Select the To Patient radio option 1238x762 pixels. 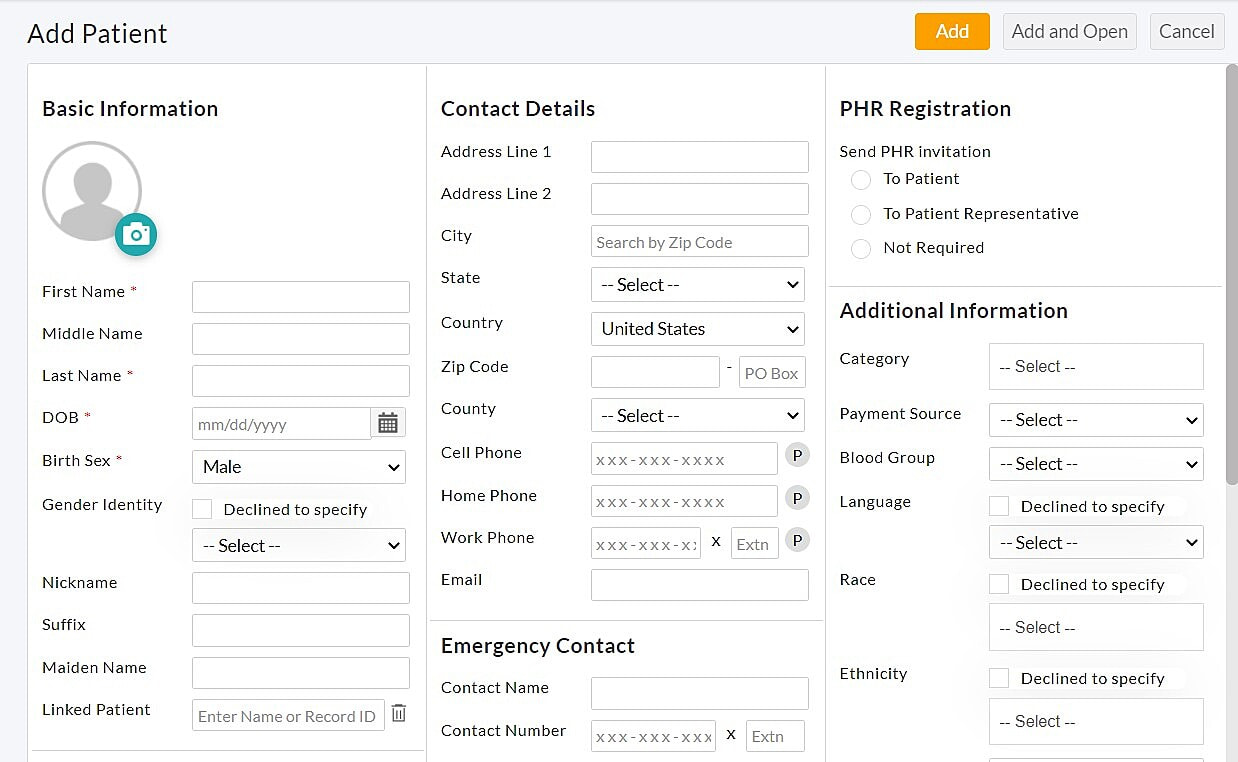pos(861,180)
